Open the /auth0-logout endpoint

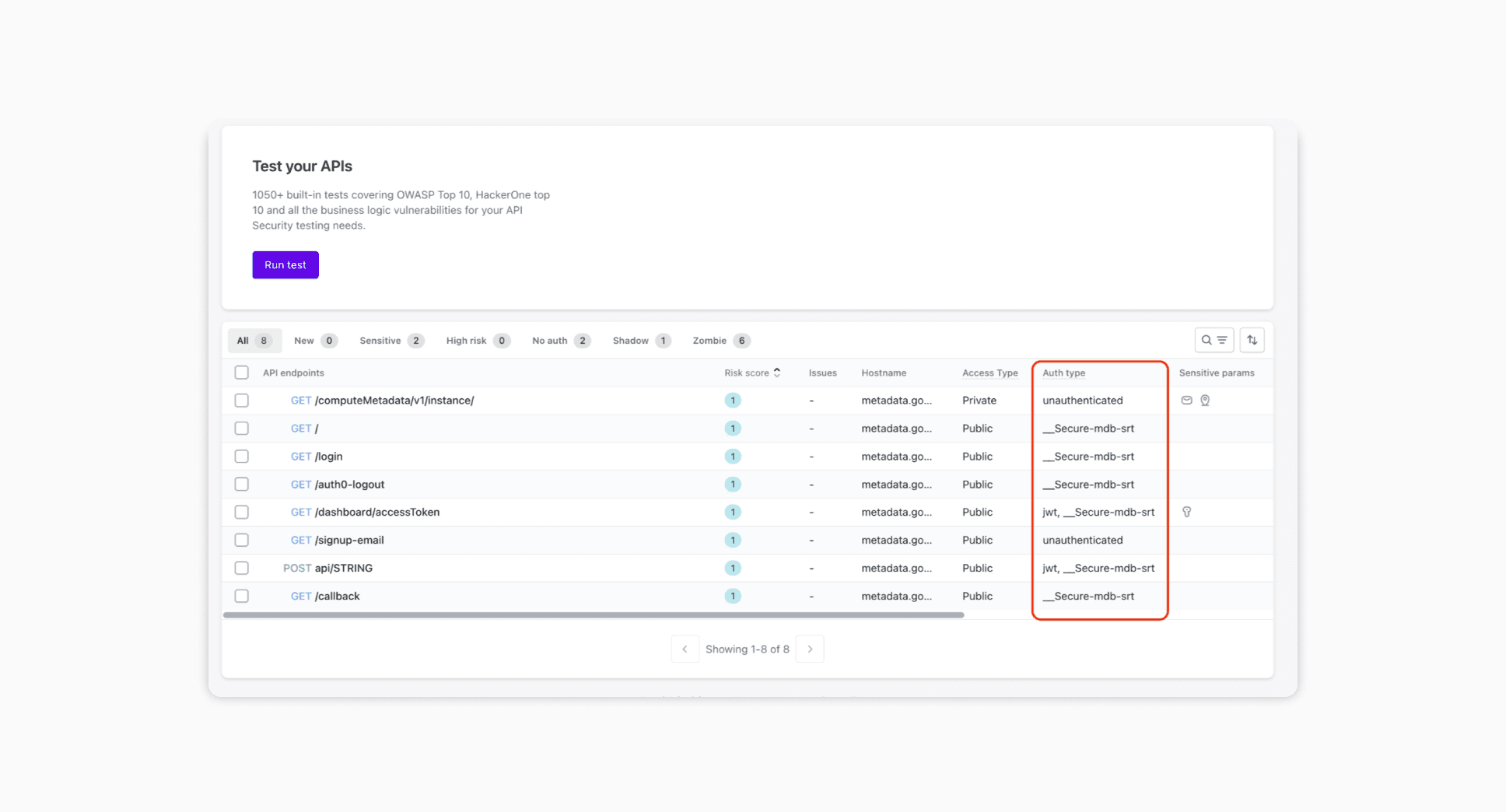pos(349,485)
